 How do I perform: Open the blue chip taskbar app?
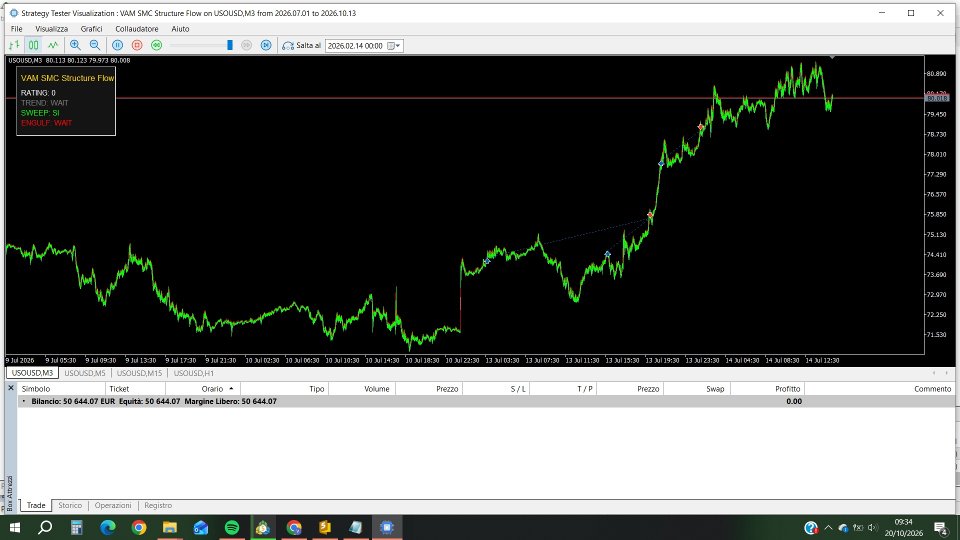coord(387,527)
